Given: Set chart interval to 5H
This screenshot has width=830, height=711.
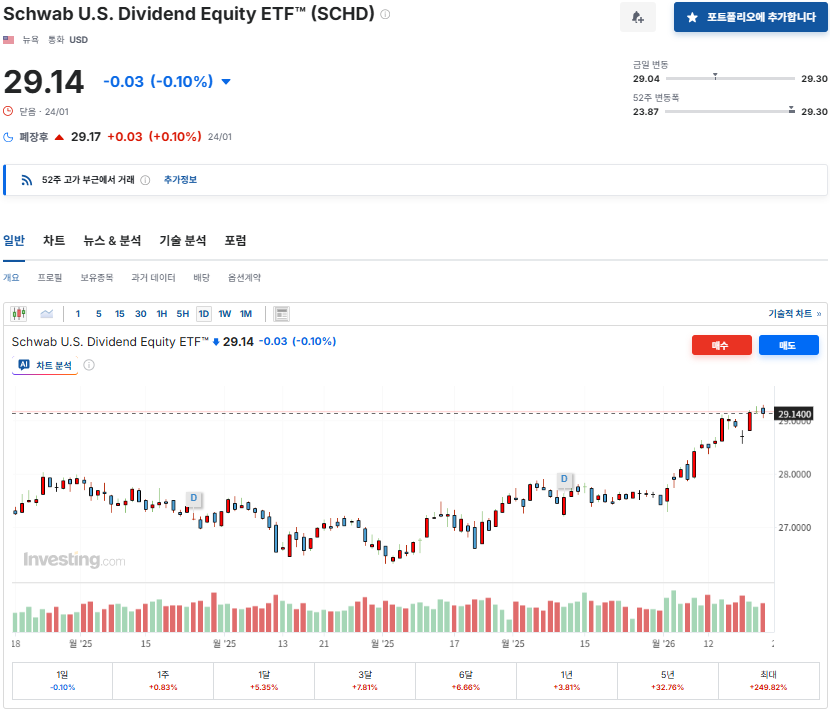Looking at the screenshot, I should coord(183,314).
